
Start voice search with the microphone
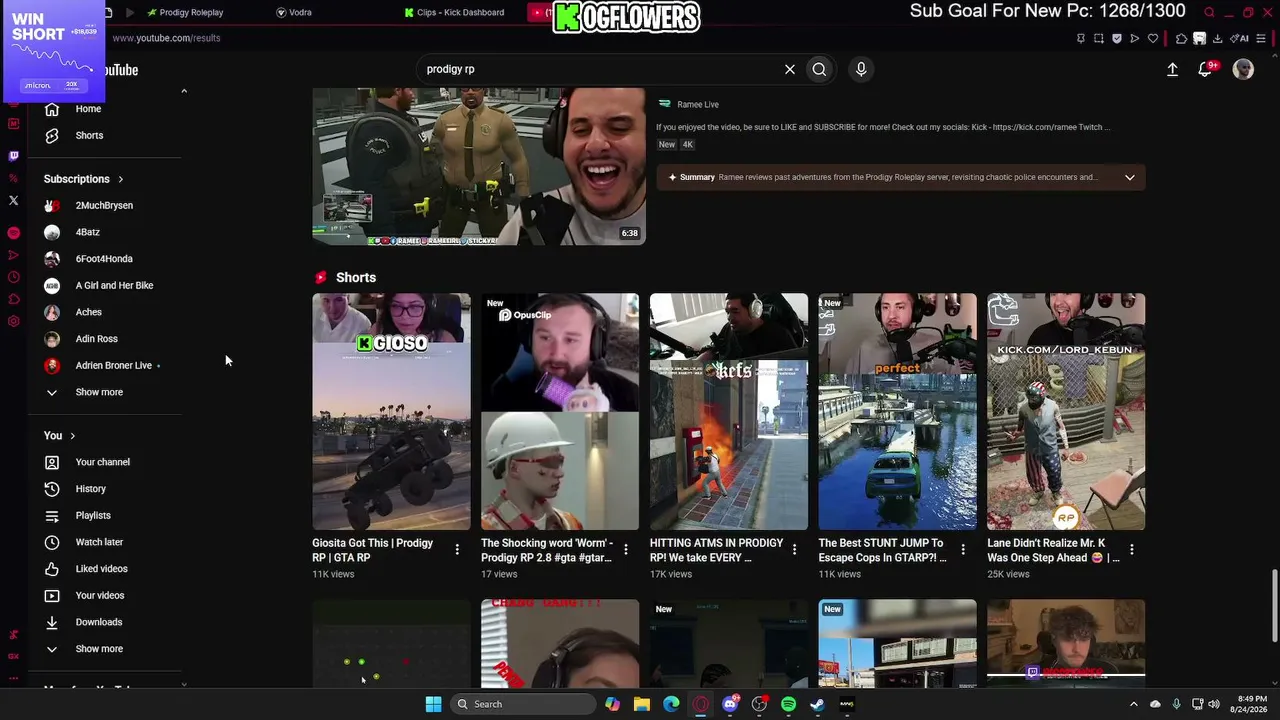pyautogui.click(x=861, y=69)
